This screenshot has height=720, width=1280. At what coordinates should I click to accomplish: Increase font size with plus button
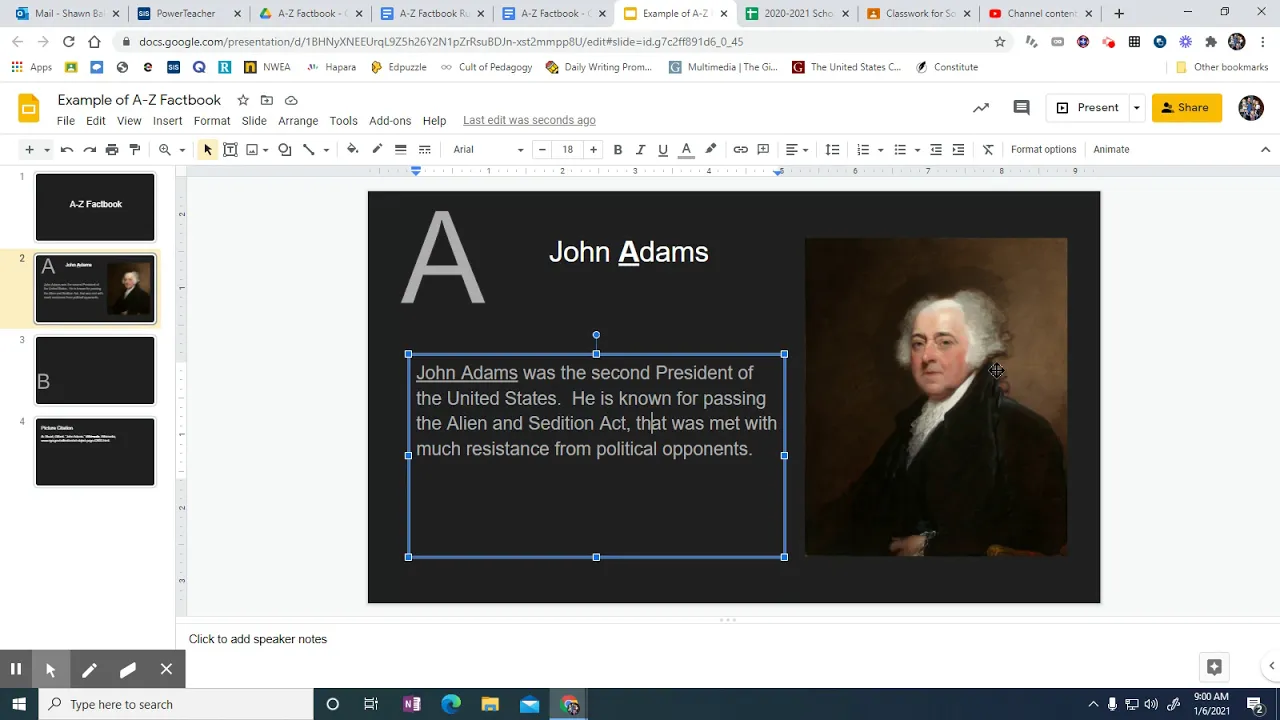click(593, 150)
